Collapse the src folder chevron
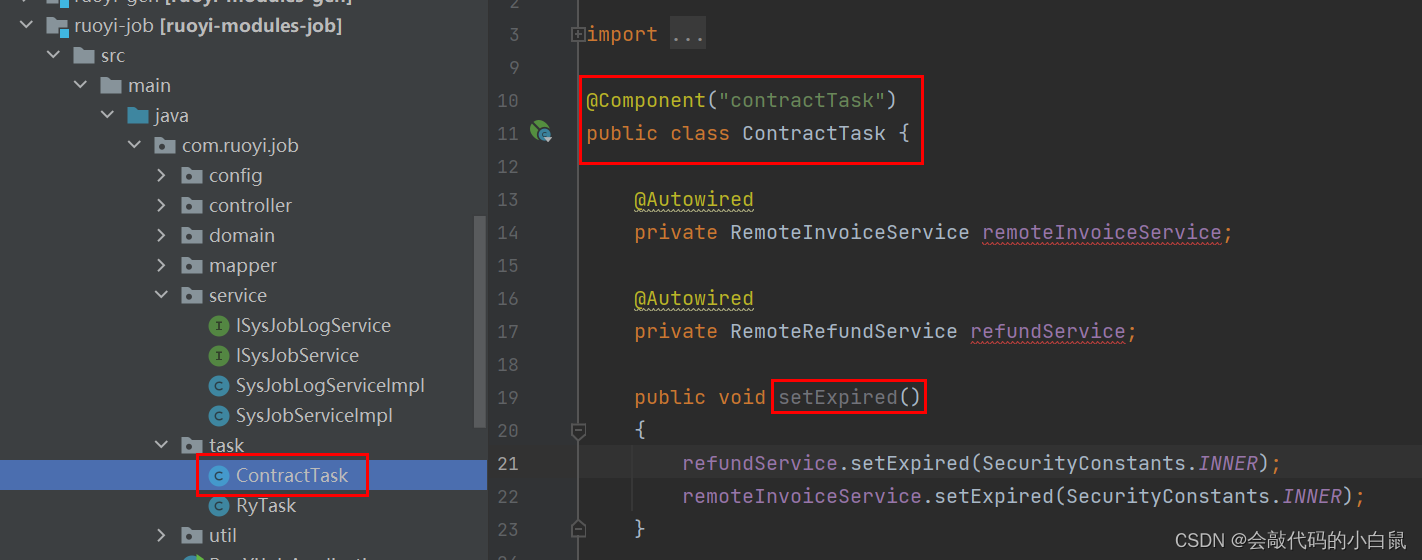 [x=54, y=56]
